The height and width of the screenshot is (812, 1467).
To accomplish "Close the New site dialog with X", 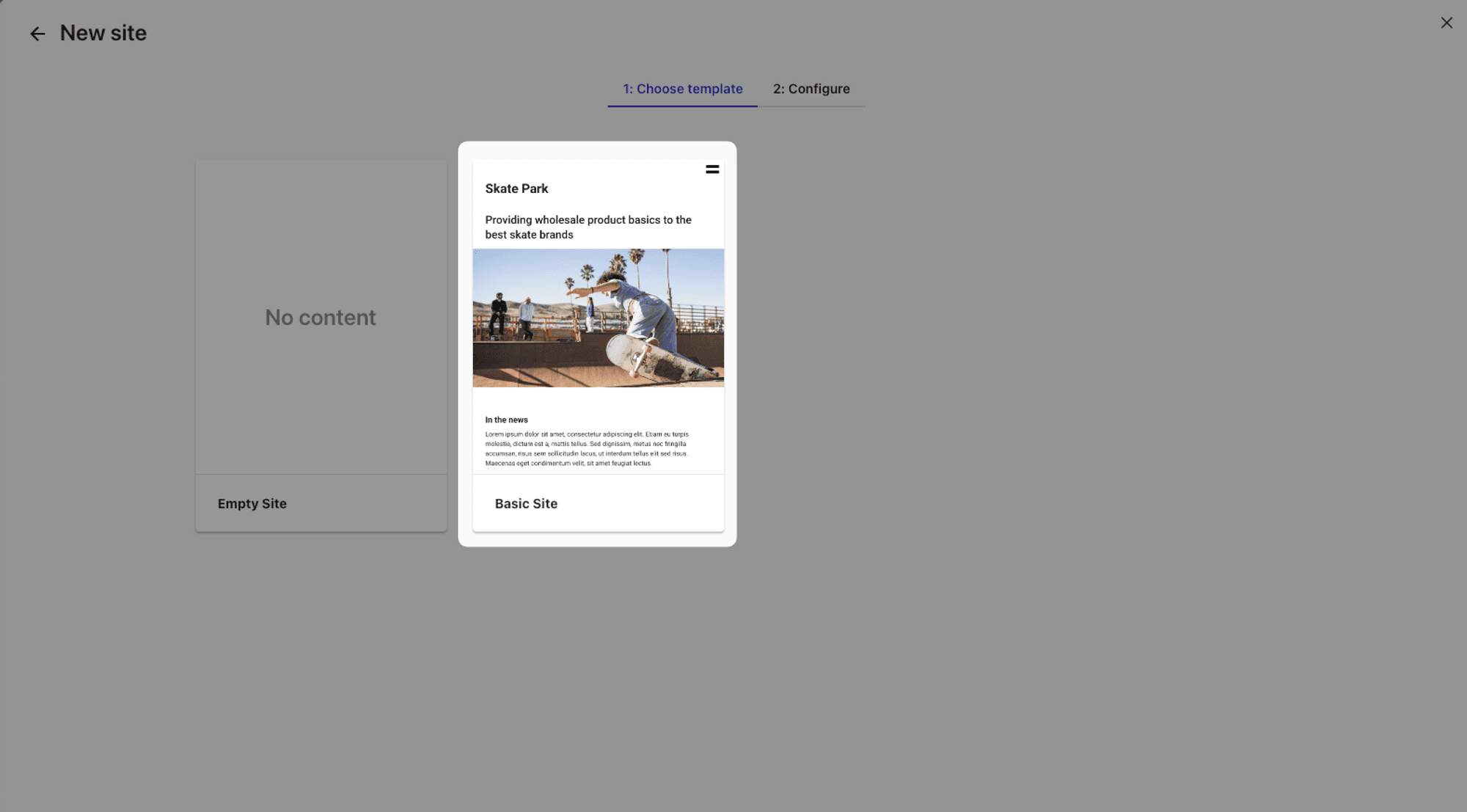I will pos(1446,23).
